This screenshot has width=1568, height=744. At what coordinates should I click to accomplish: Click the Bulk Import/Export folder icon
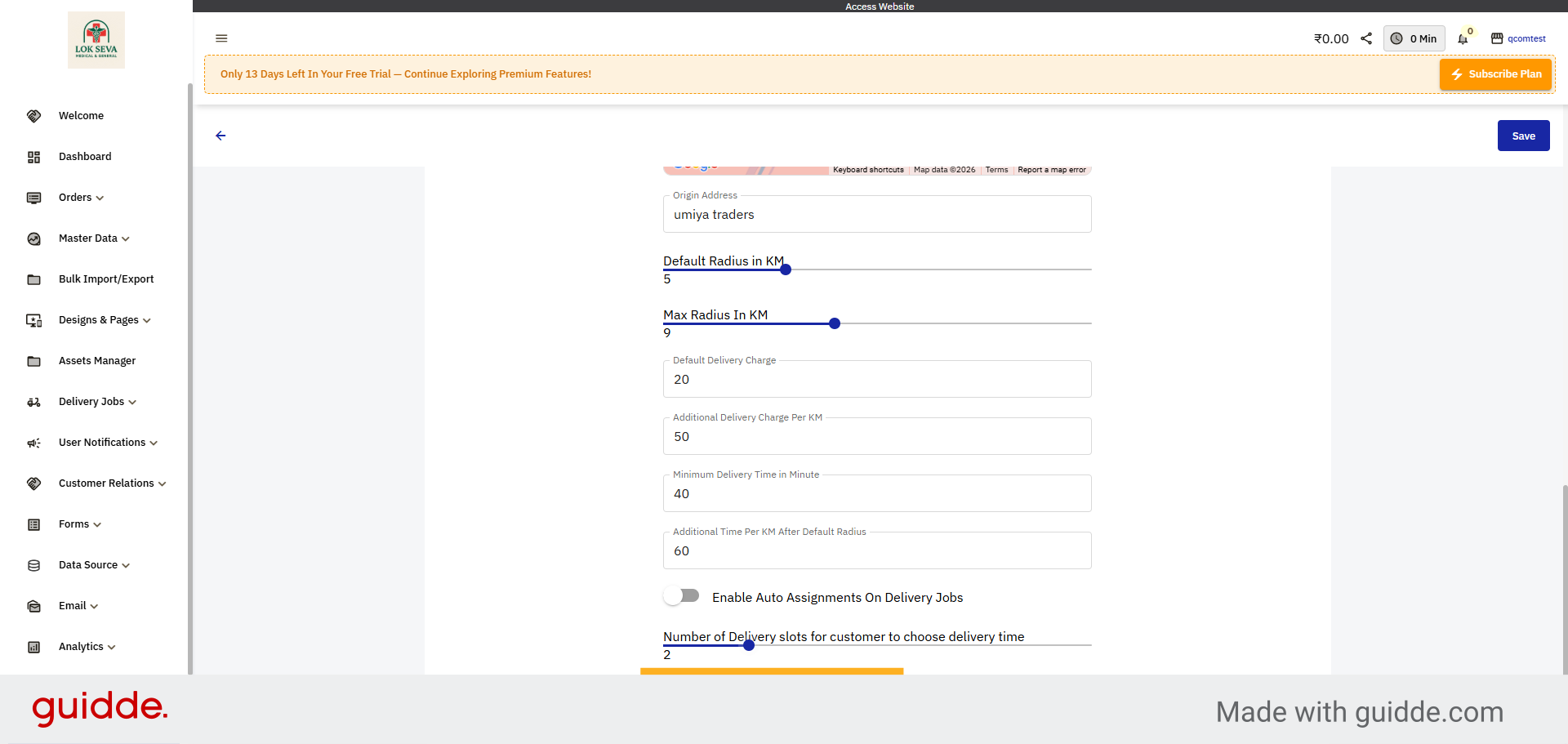point(33,279)
